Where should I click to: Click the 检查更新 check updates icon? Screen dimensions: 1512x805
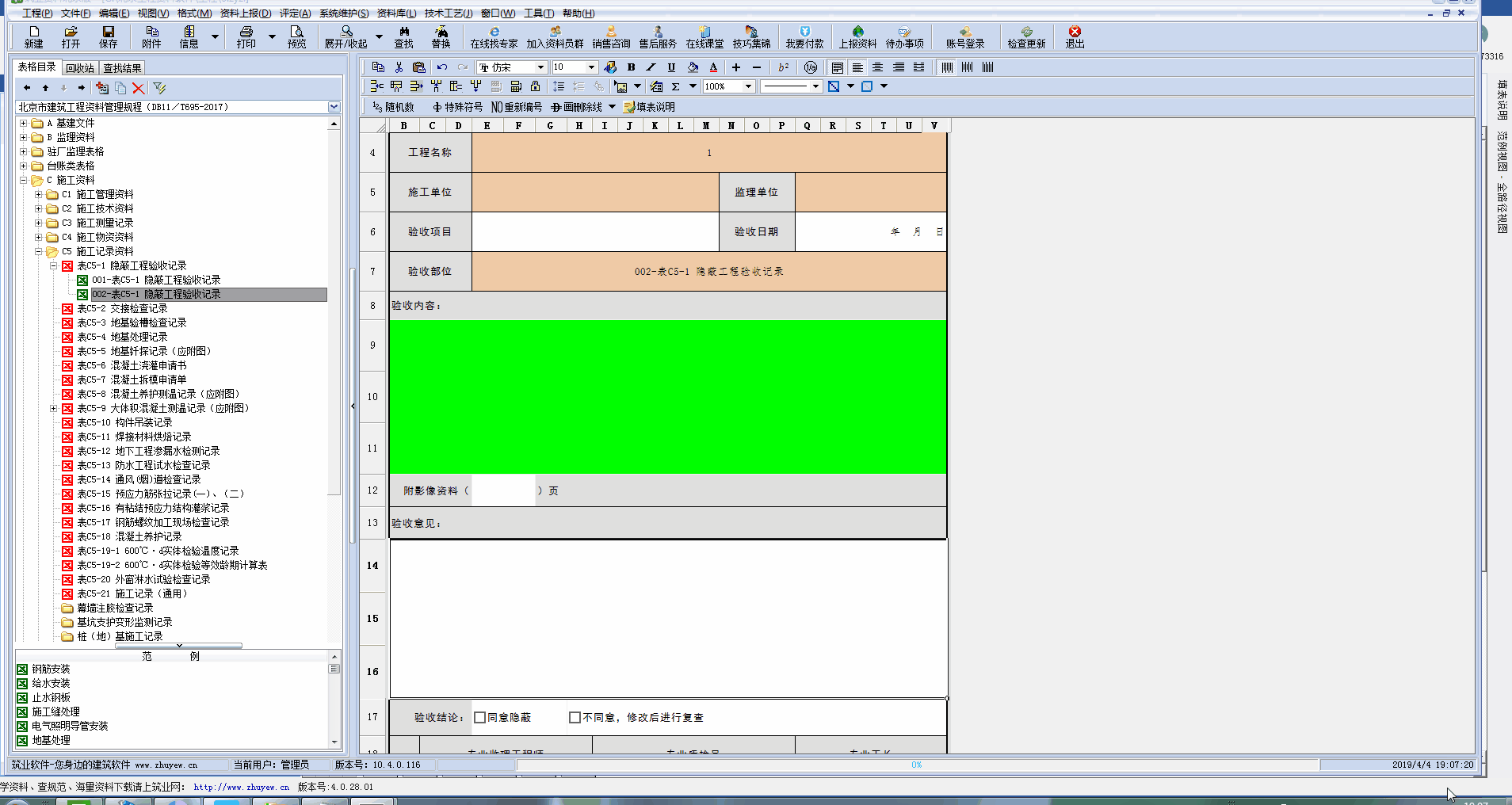pos(1026,36)
